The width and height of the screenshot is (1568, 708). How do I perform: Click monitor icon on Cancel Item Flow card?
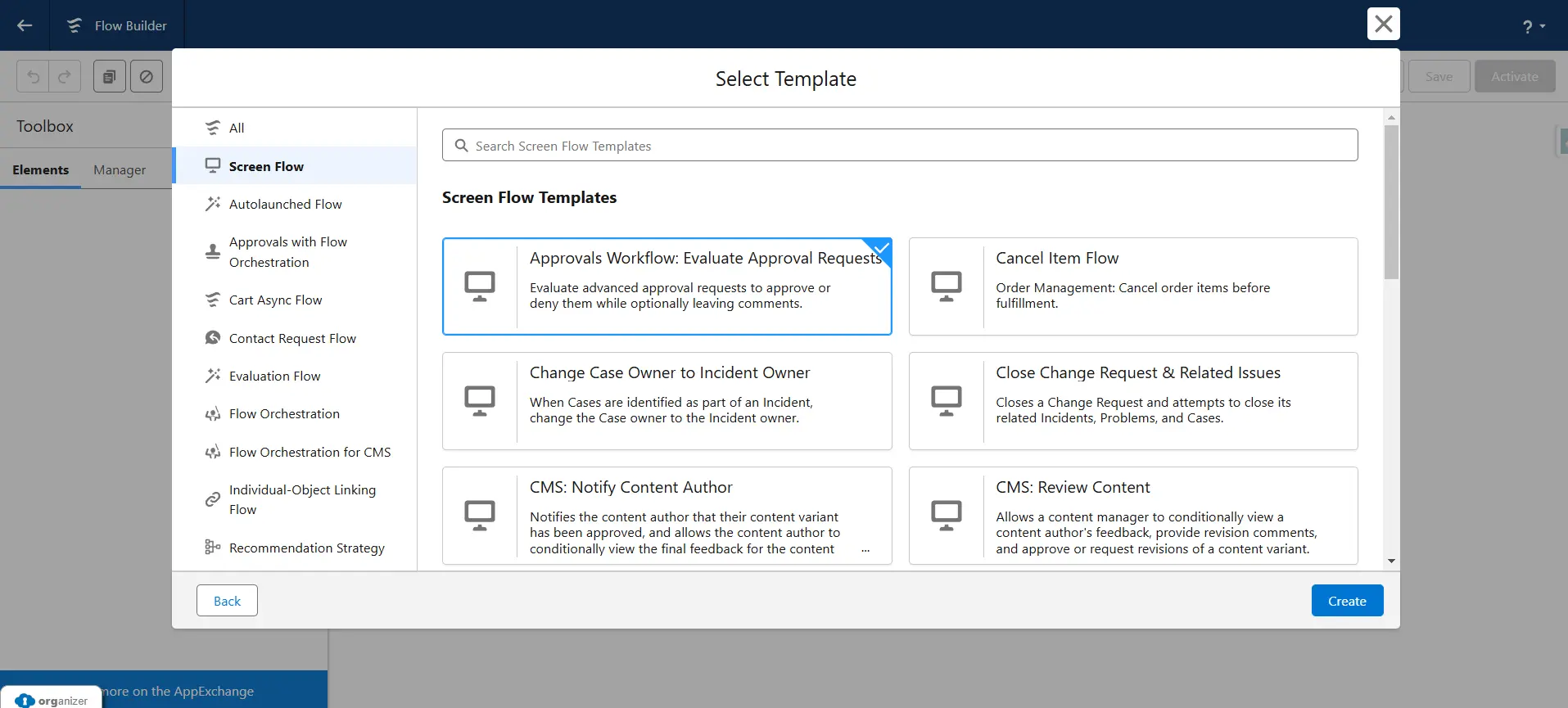click(x=947, y=286)
